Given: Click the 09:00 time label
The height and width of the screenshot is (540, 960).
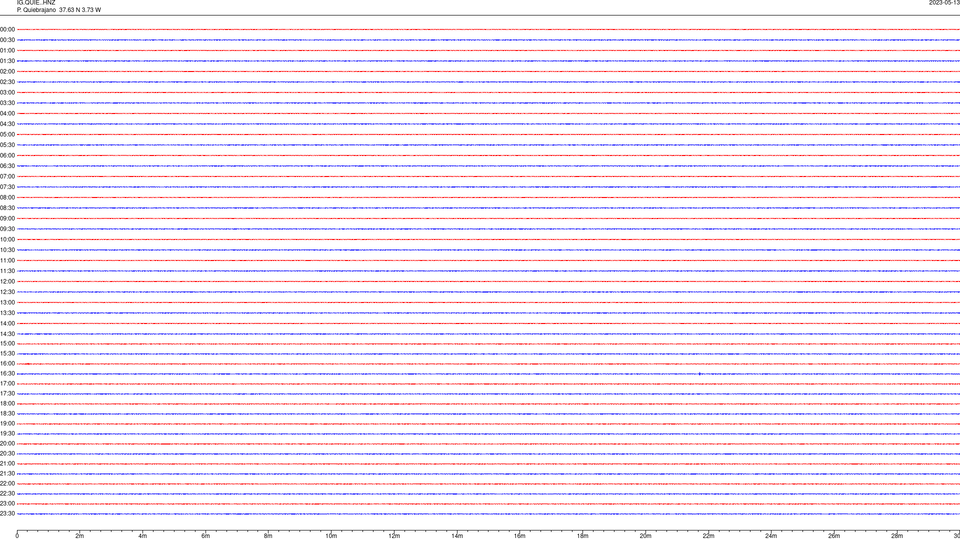Looking at the screenshot, I should point(7,219).
